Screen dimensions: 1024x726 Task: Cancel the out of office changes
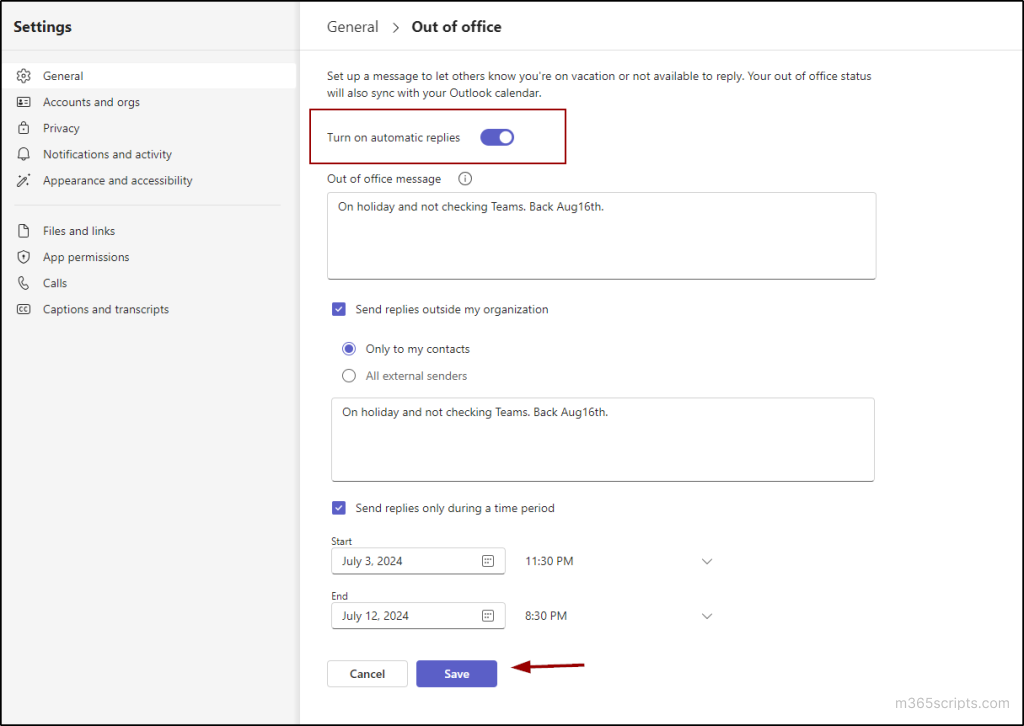(x=367, y=673)
